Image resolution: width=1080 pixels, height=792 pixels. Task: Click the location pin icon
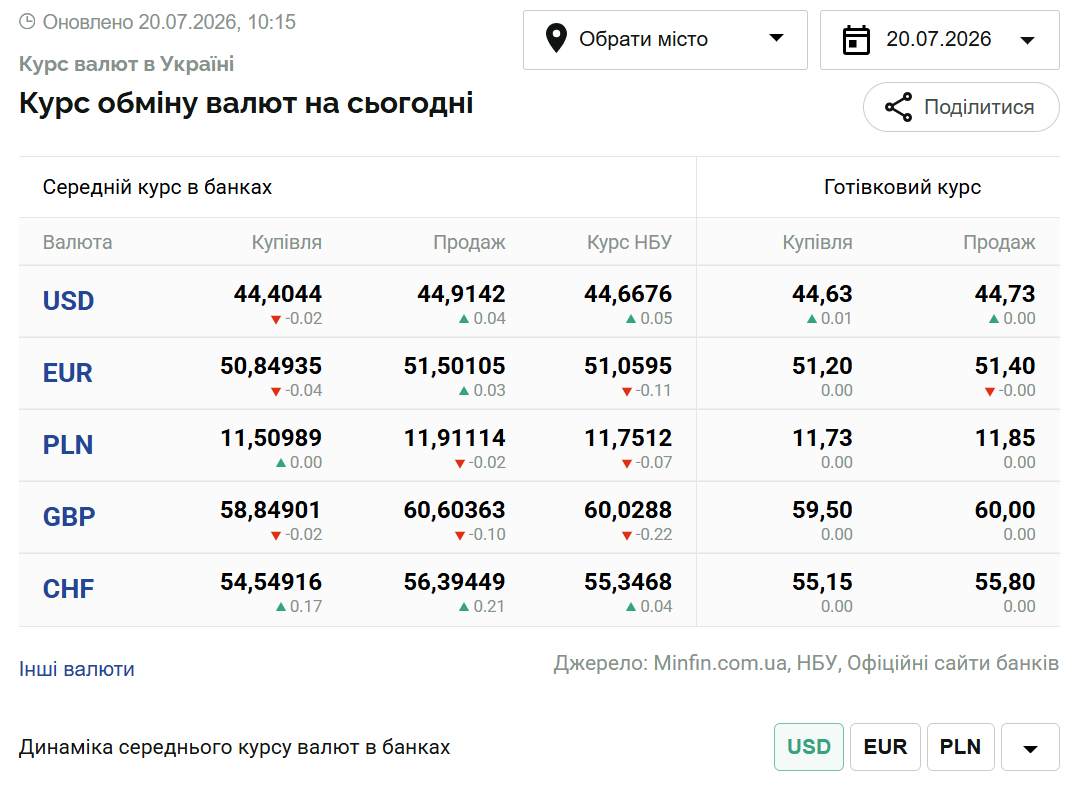click(x=556, y=39)
